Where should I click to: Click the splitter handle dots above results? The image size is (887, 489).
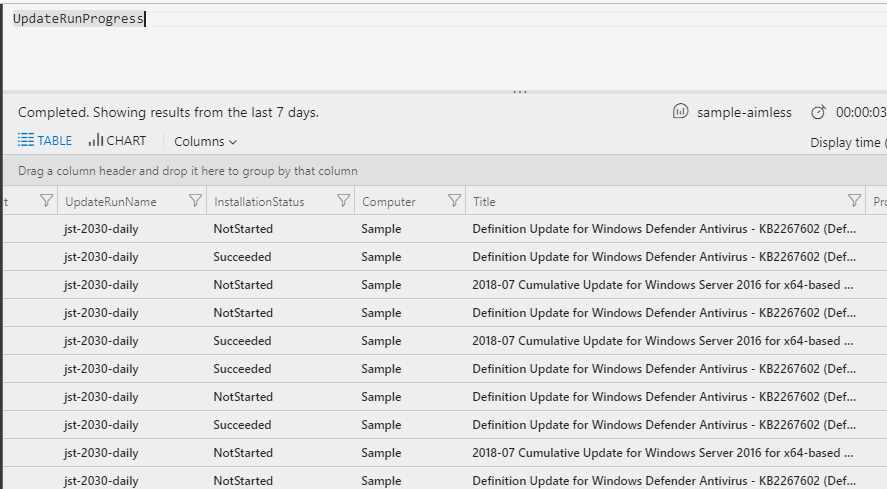(519, 91)
